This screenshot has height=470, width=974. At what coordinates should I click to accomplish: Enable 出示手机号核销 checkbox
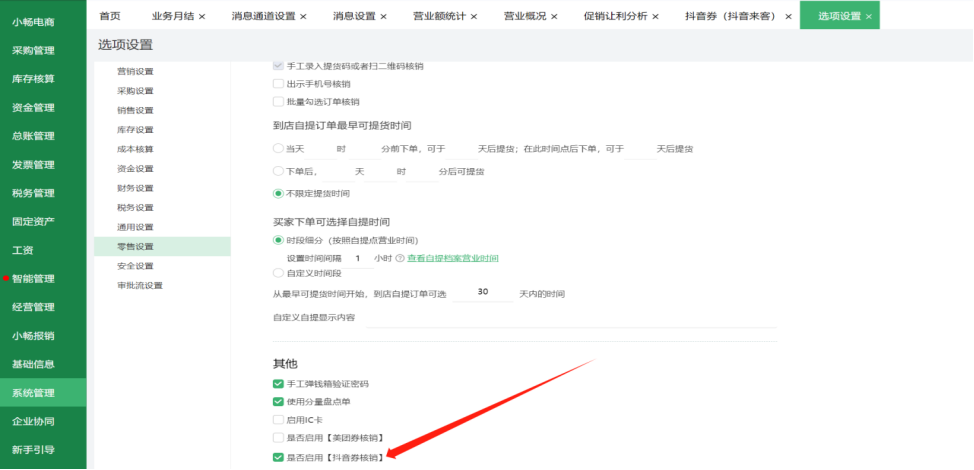278,84
